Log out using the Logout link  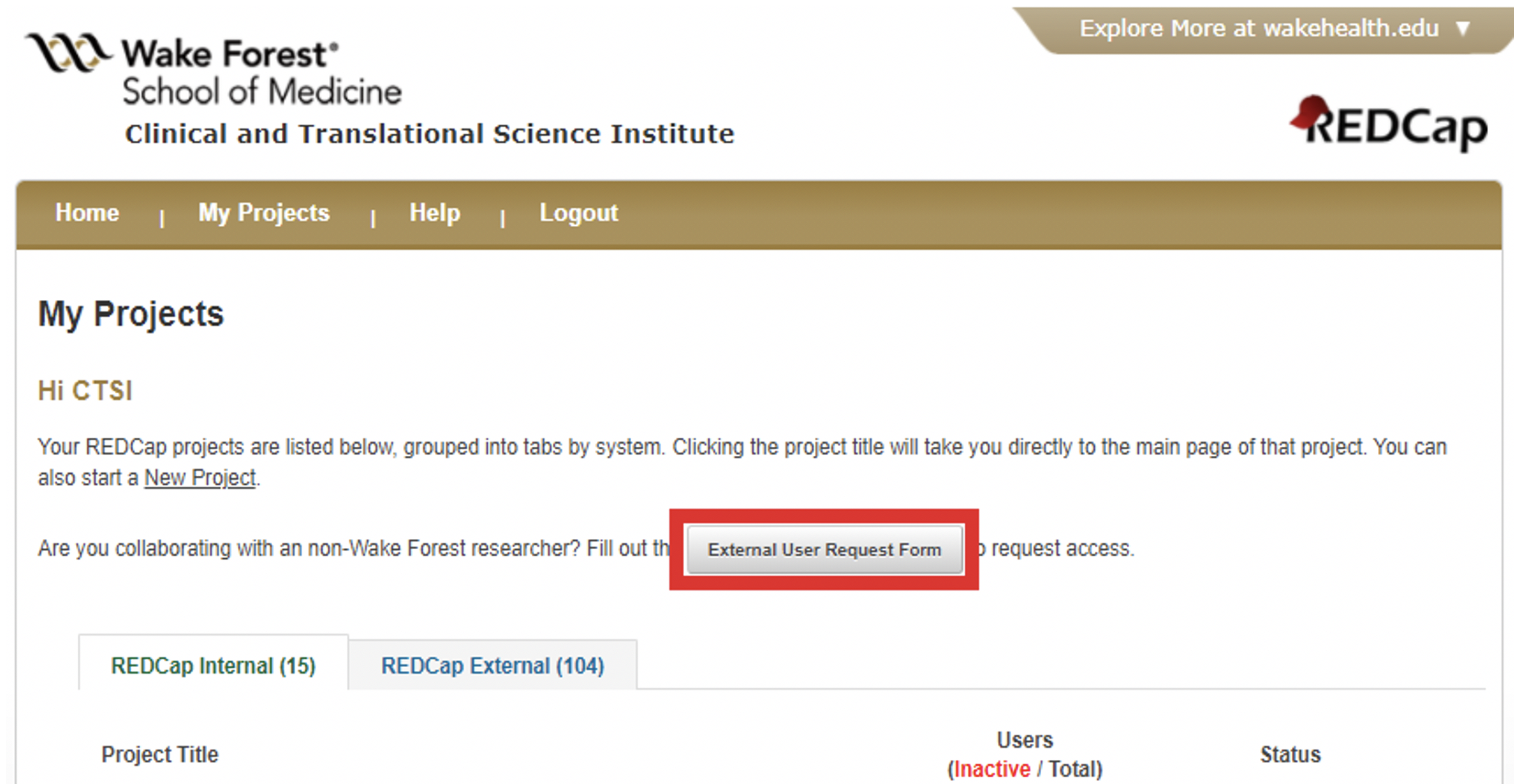(x=579, y=213)
